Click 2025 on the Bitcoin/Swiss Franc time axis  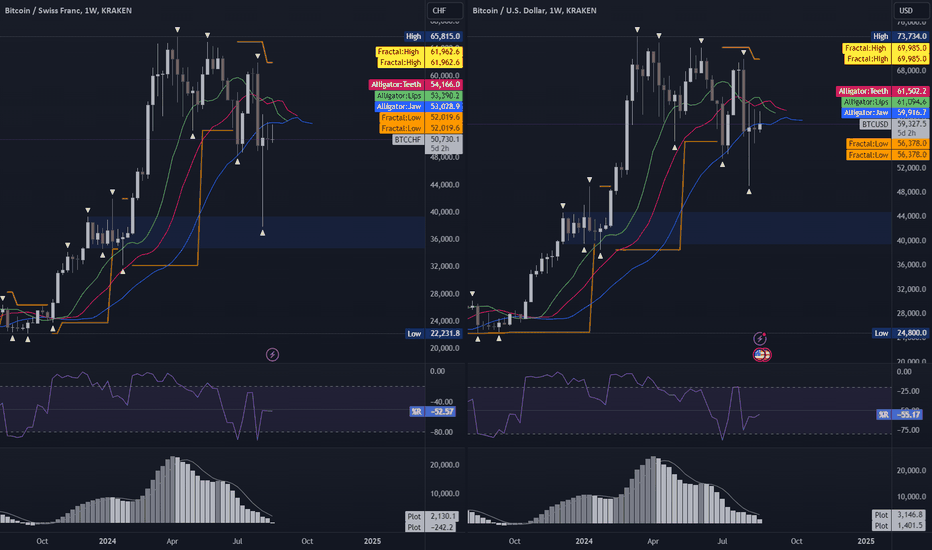pos(372,541)
